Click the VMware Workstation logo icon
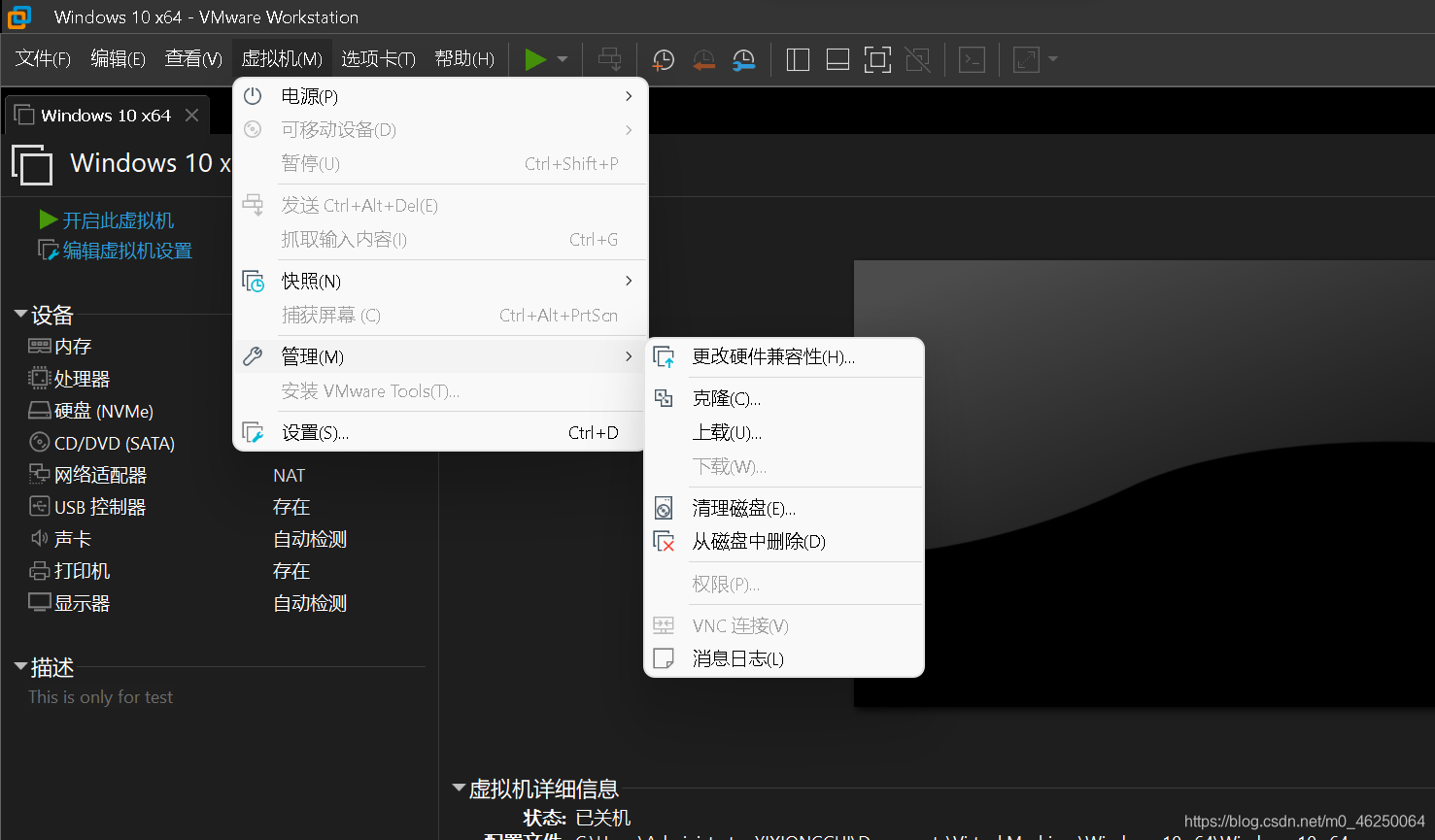 (x=19, y=17)
